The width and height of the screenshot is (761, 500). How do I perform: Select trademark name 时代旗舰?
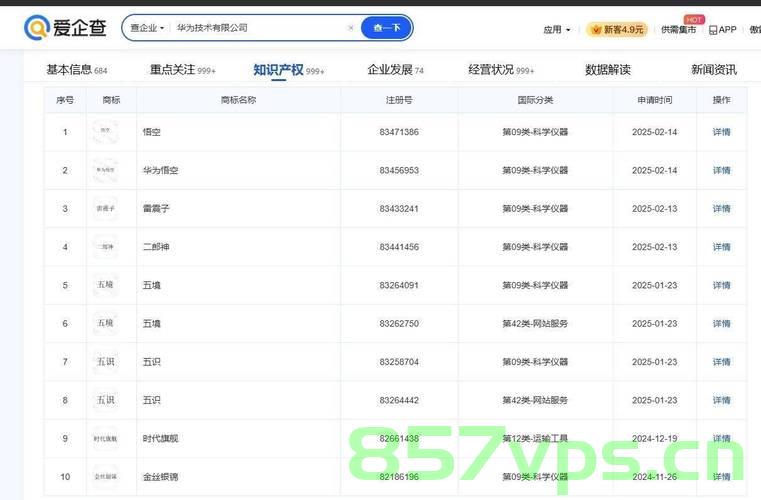(x=160, y=439)
